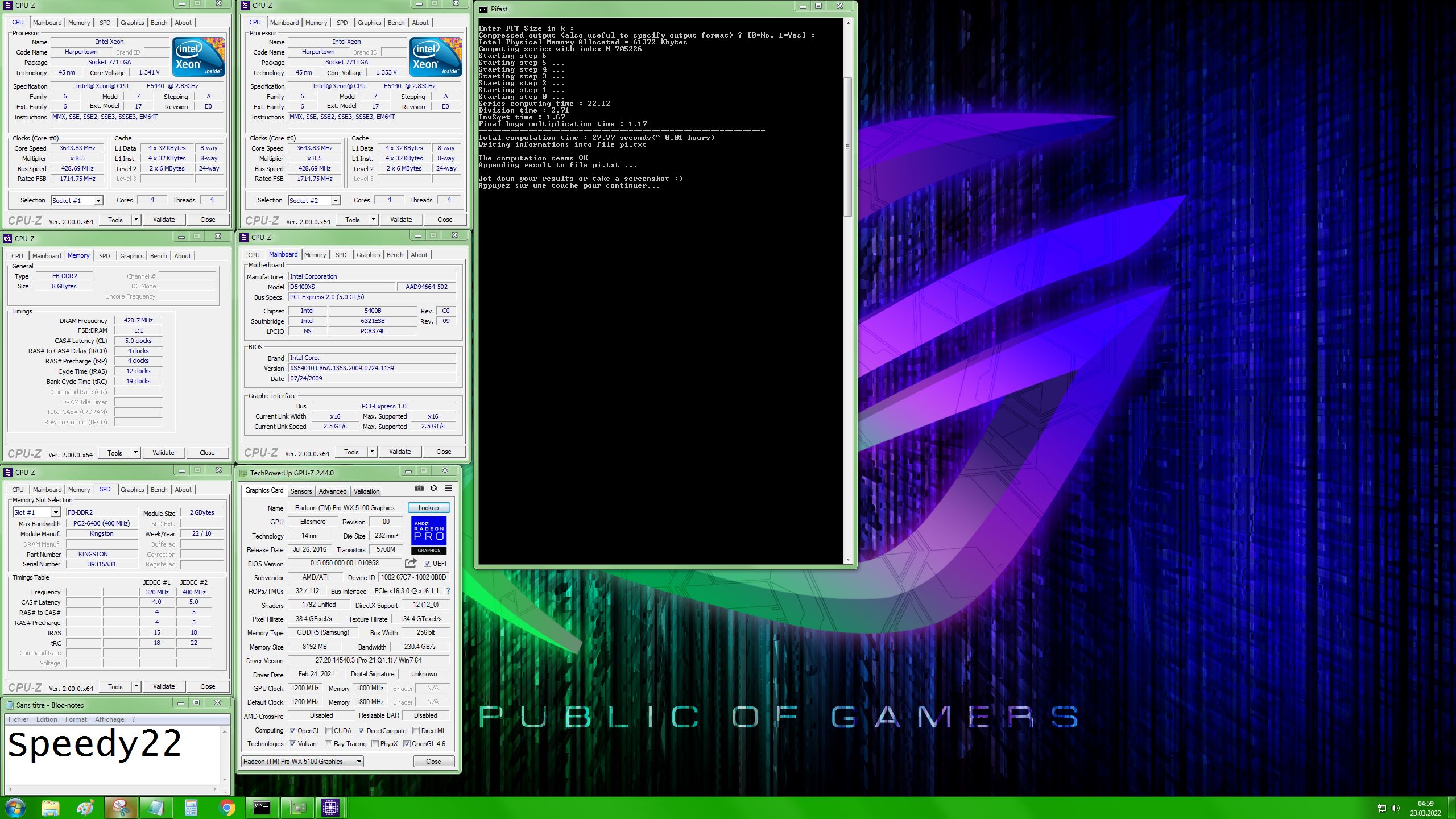The width and height of the screenshot is (1456, 819).
Task: Click into the Notepad text area
Action: pyautogui.click(x=111, y=755)
